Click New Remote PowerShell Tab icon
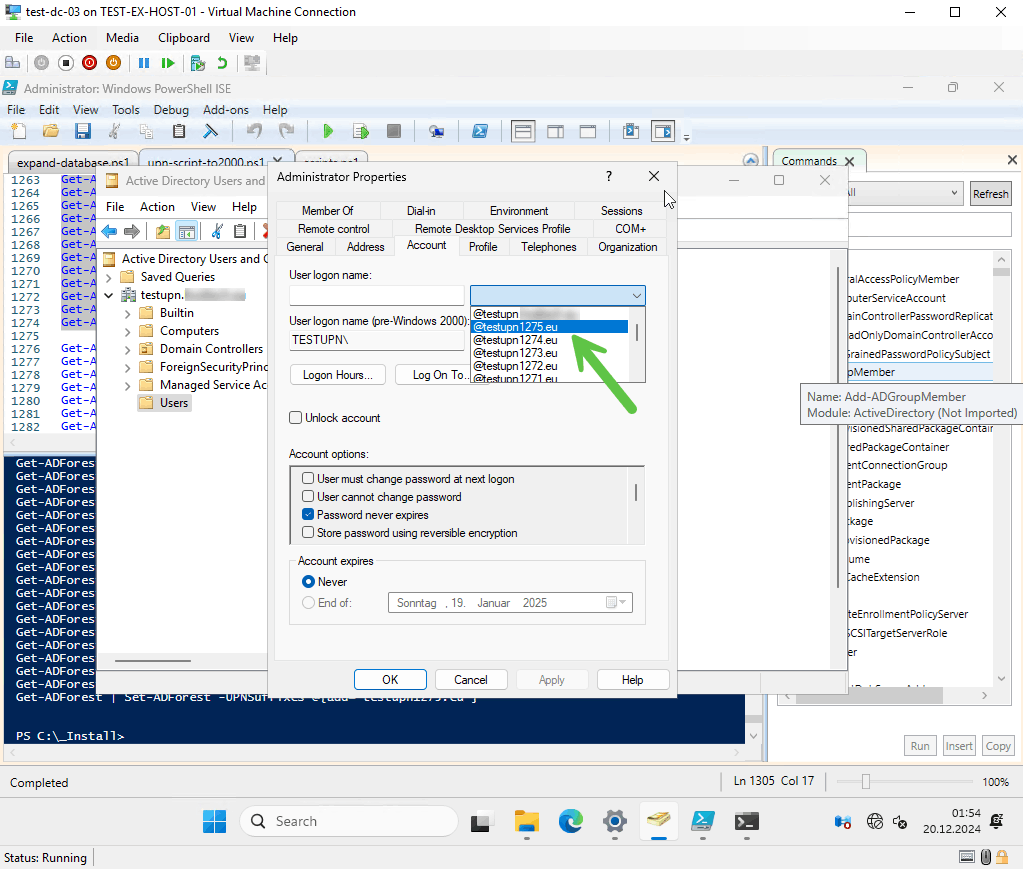 (437, 131)
